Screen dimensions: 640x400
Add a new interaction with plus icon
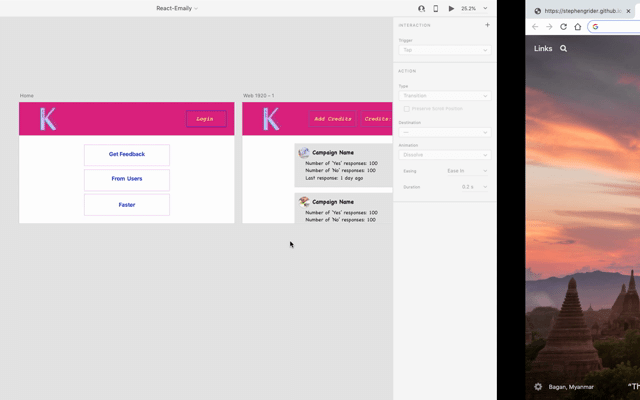[487, 25]
